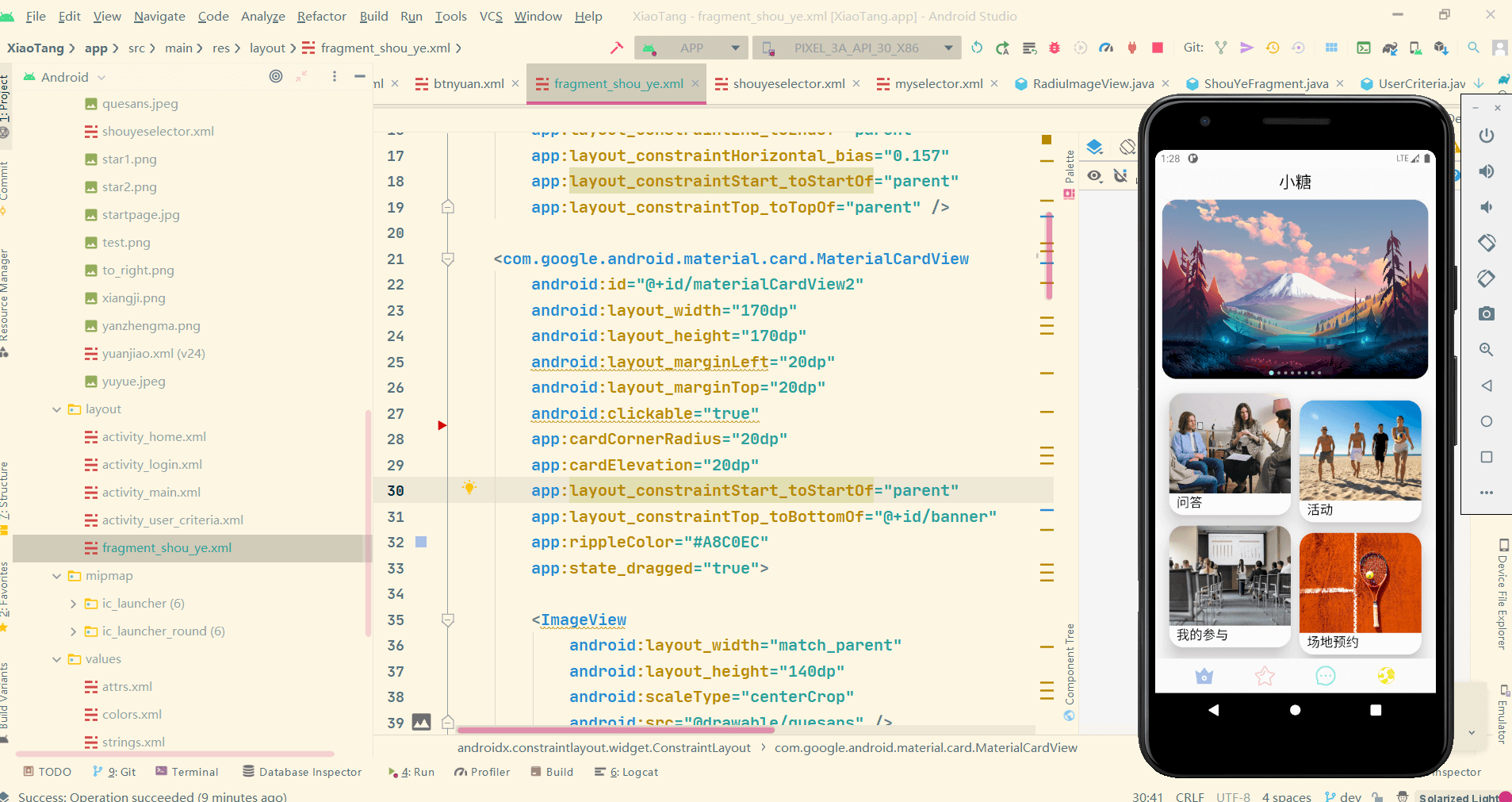Viewport: 1512px width, 802px height.
Task: Open the AVD Manager icon
Action: coord(1415,48)
